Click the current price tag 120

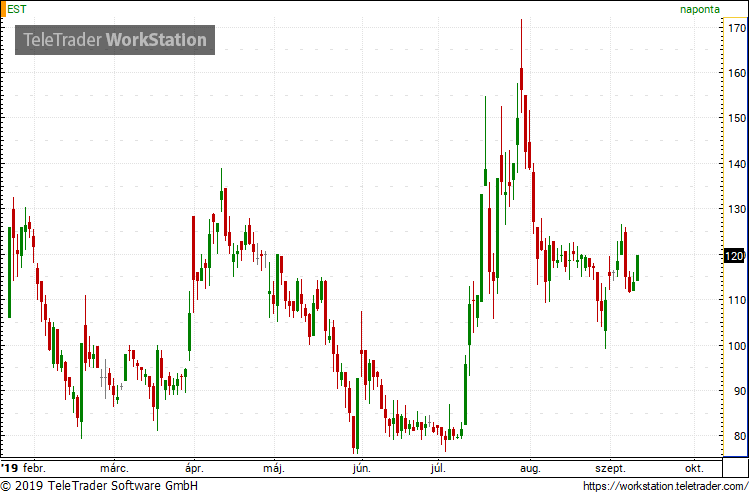point(734,256)
